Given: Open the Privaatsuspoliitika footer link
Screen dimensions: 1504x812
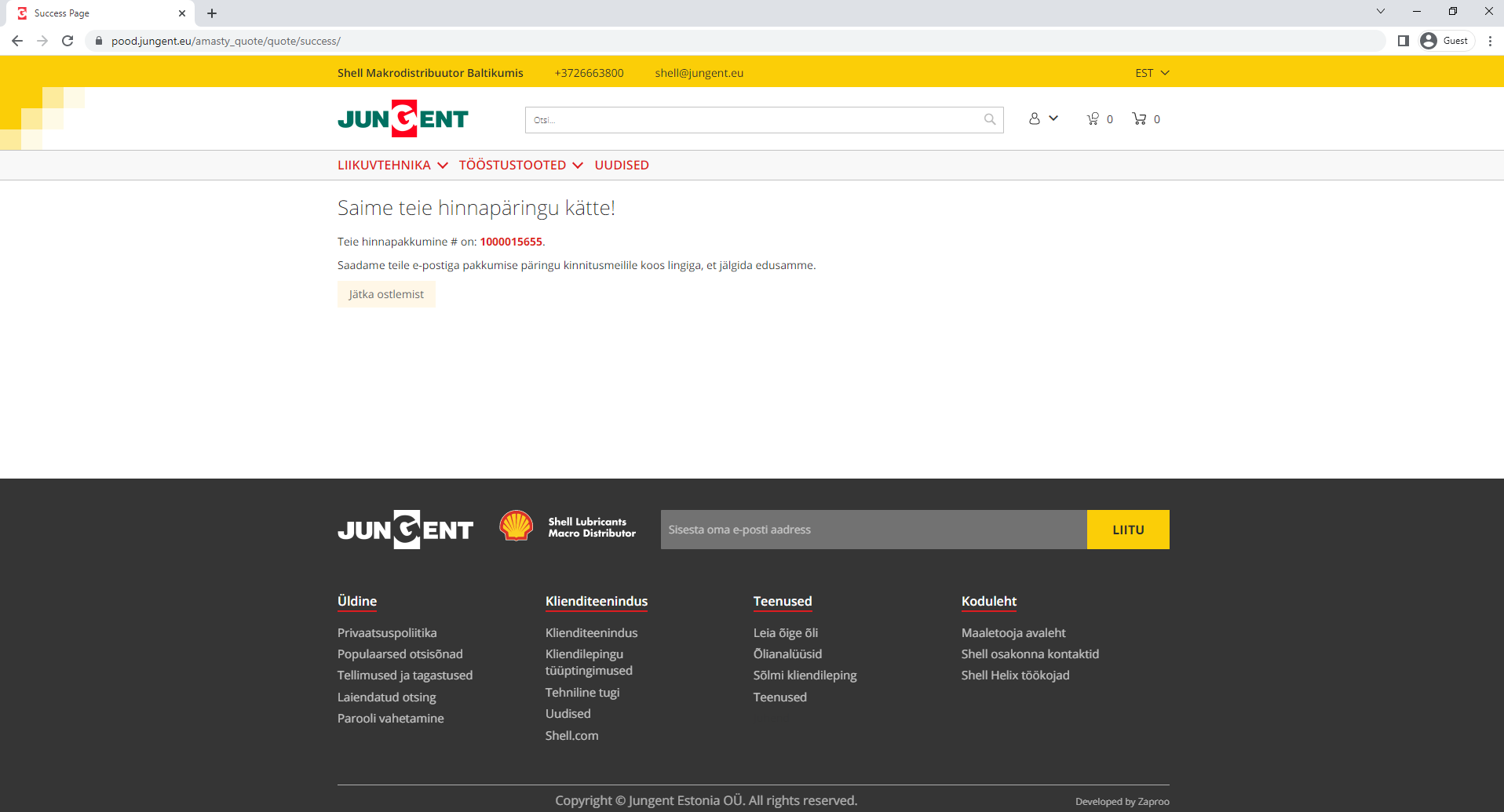Looking at the screenshot, I should coord(387,632).
